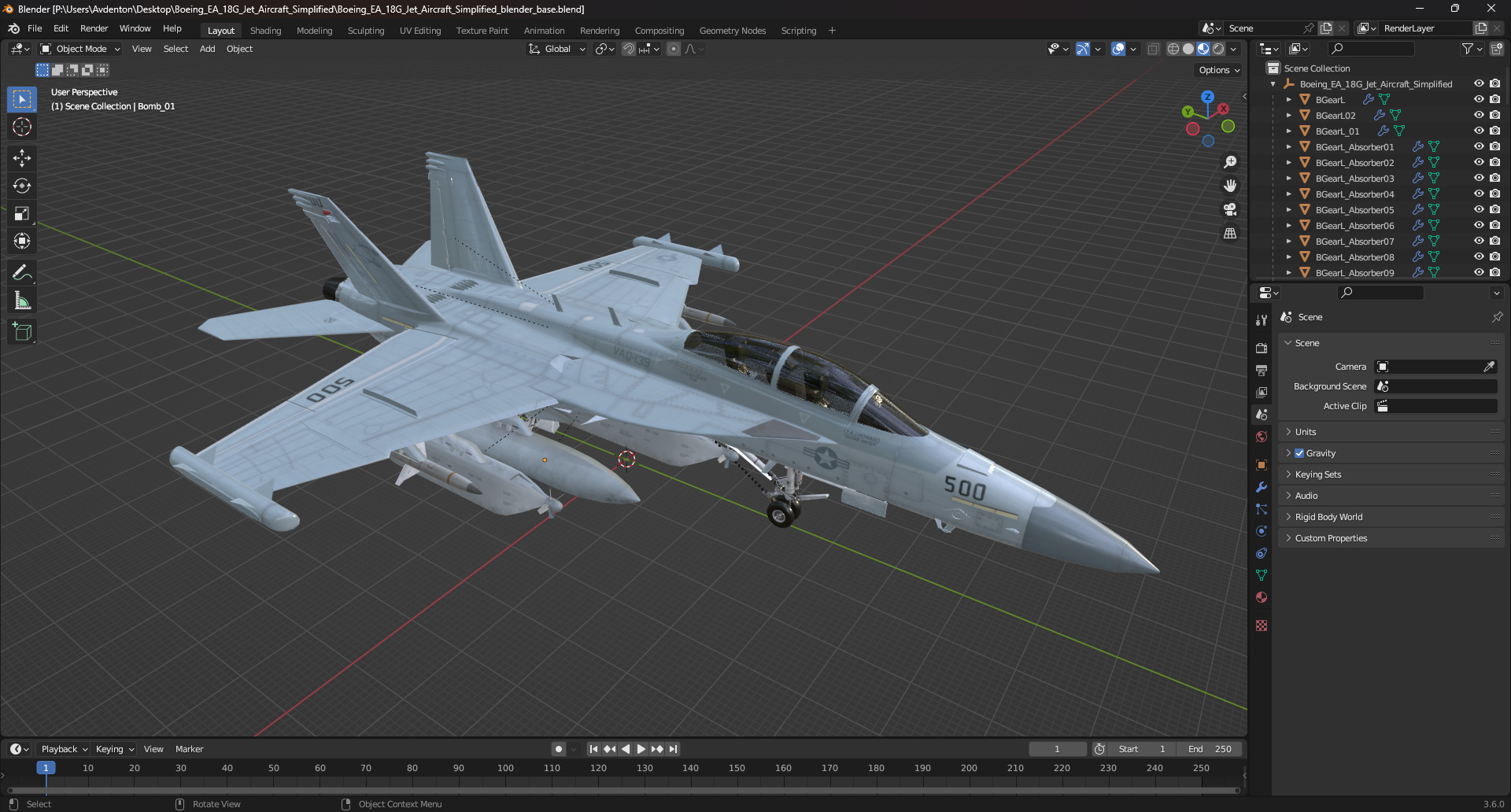The width and height of the screenshot is (1511, 812).
Task: Open the viewport Add menu
Action: [x=208, y=49]
